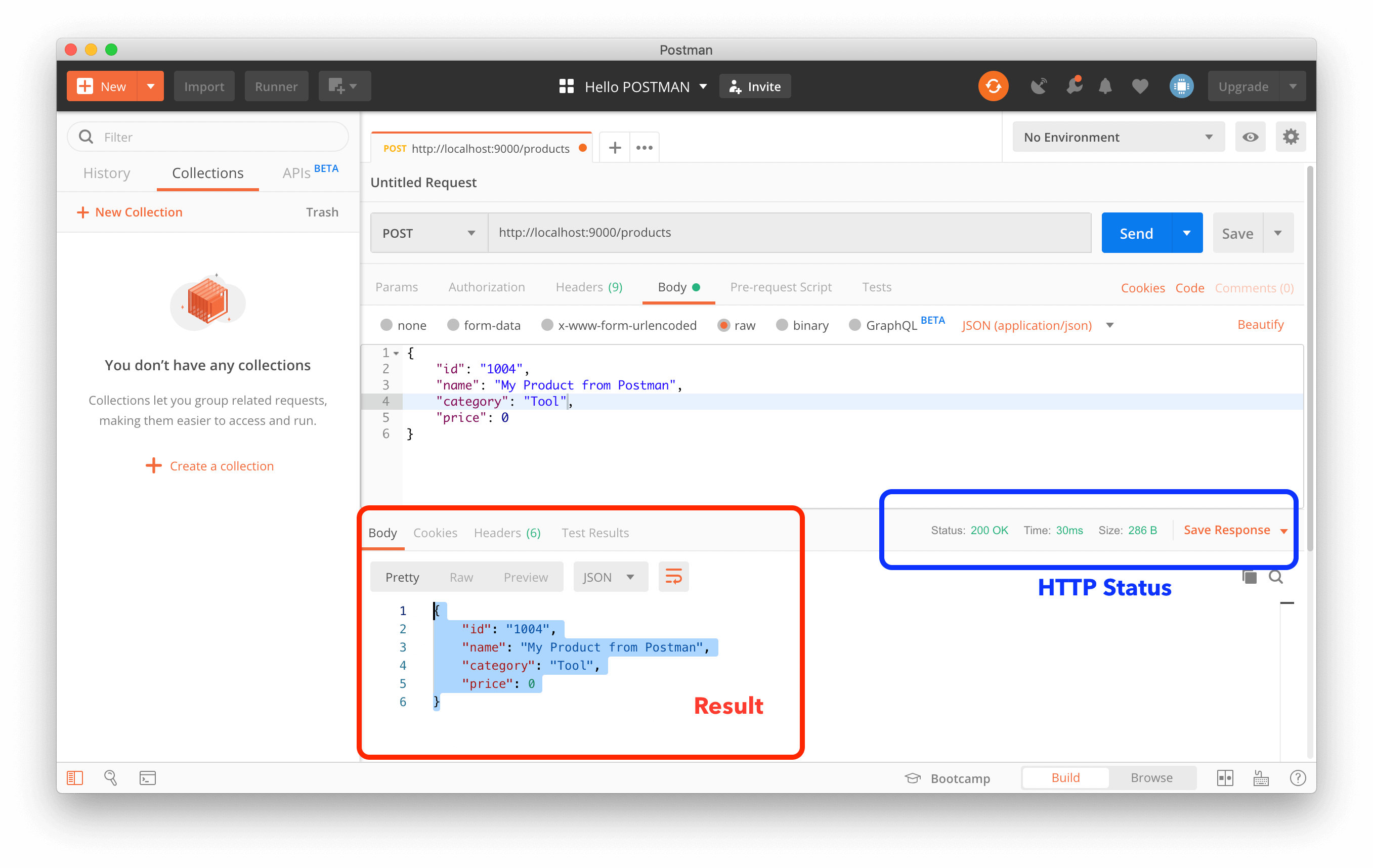Select the form-data body option
1373x868 pixels.
(x=453, y=325)
